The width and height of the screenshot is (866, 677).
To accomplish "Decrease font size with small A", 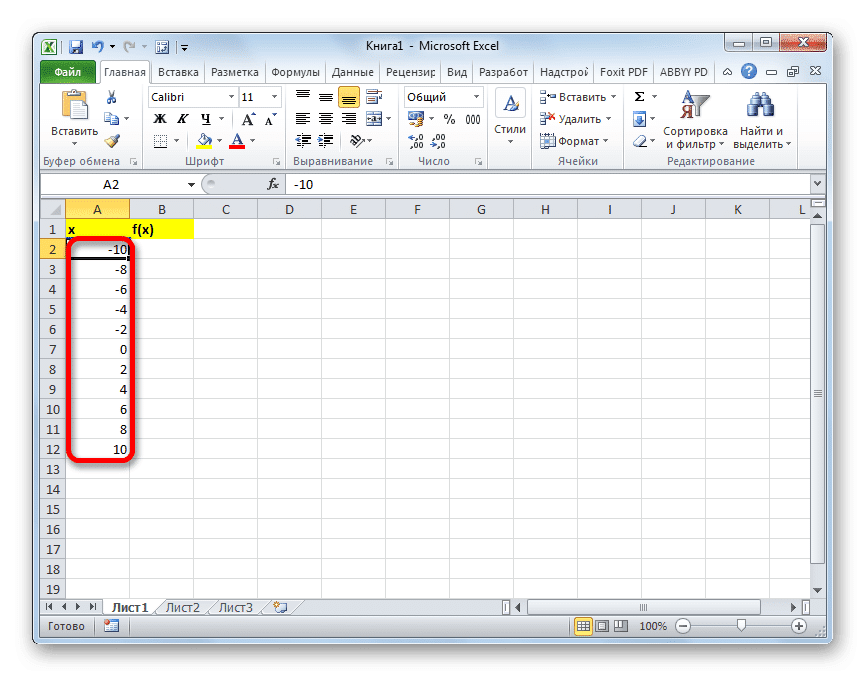I will [x=271, y=119].
